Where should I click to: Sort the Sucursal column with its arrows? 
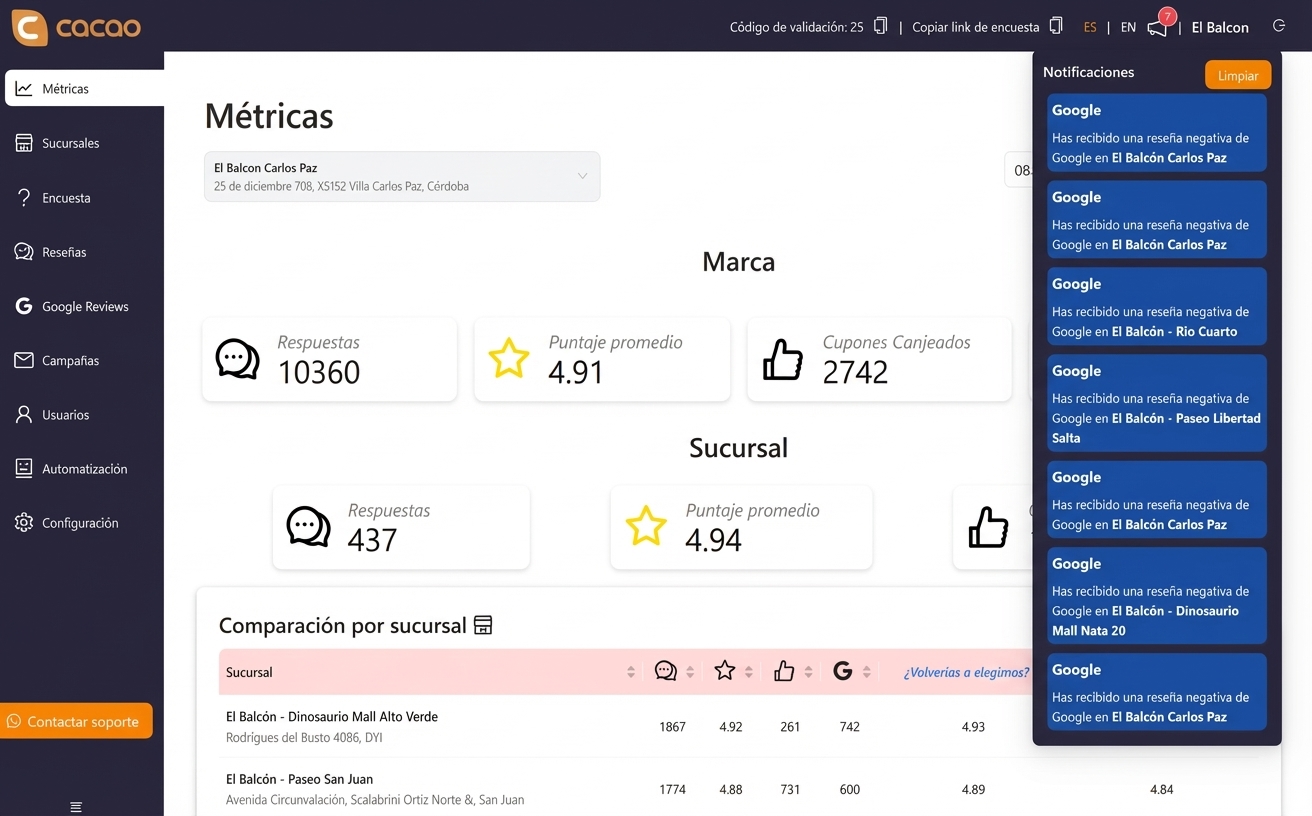(x=630, y=671)
